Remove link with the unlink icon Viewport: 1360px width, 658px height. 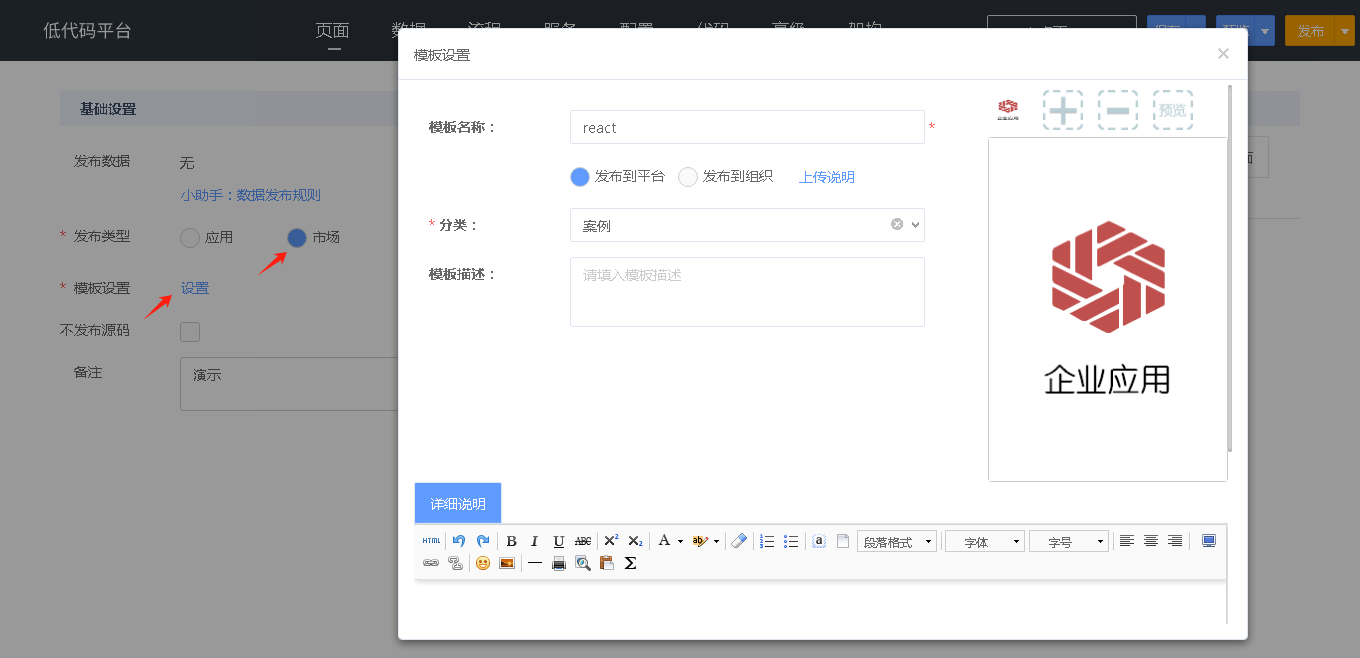[x=455, y=563]
